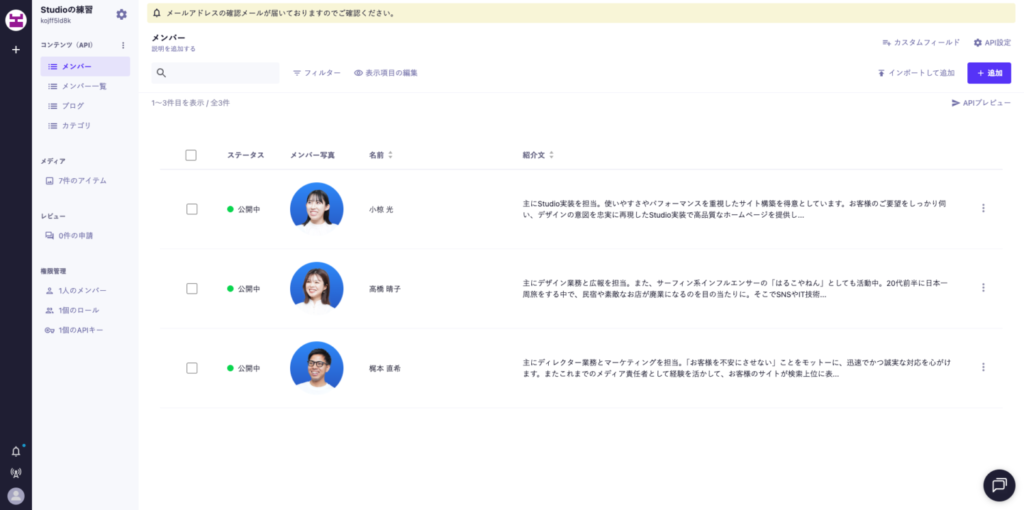Sort by the 名前 column arrows
1024x510 pixels.
pyautogui.click(x=391, y=155)
